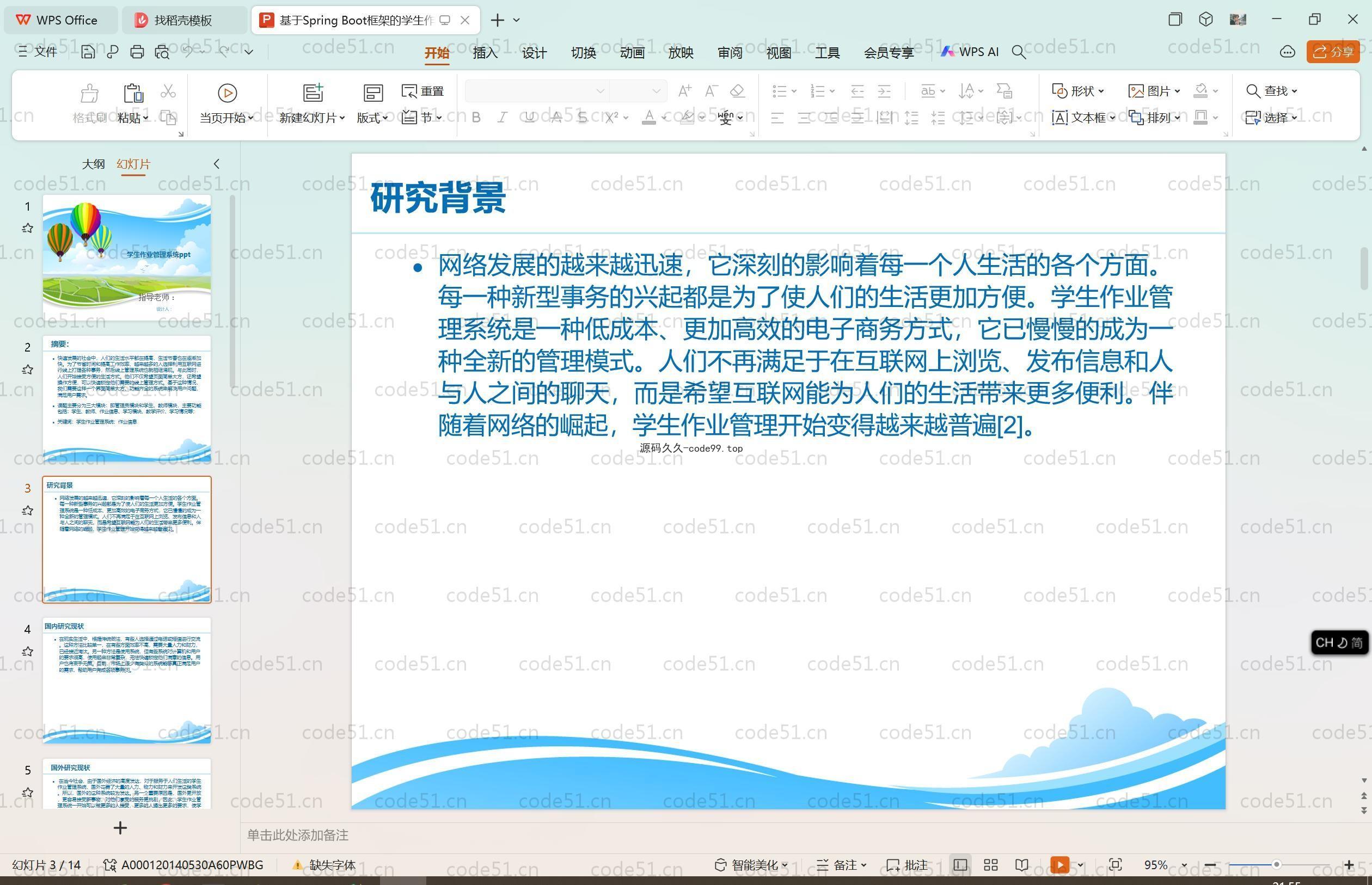Open Print Preview icon
The width and height of the screenshot is (1372, 885).
tap(162, 52)
